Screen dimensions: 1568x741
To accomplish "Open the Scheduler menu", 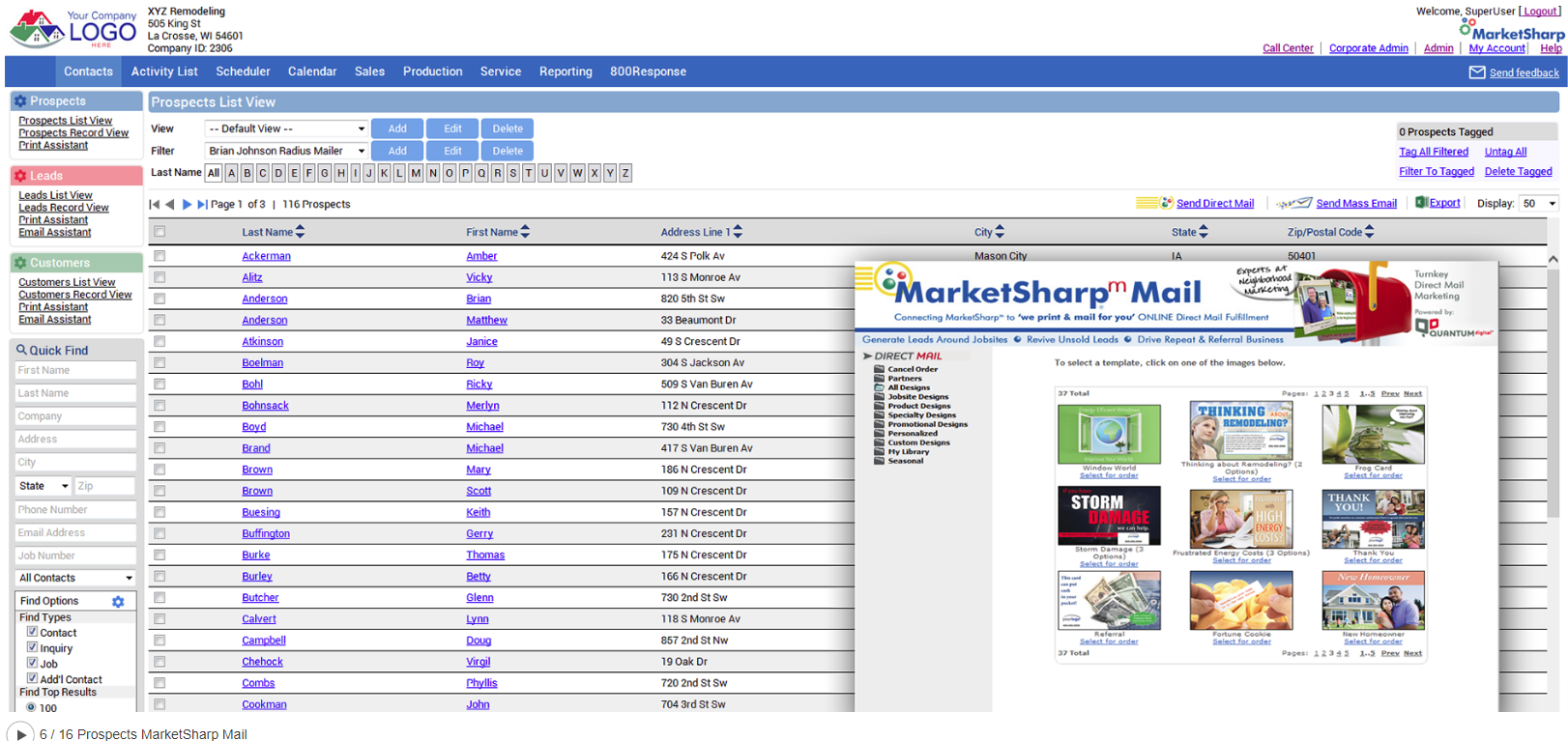I will [x=243, y=71].
